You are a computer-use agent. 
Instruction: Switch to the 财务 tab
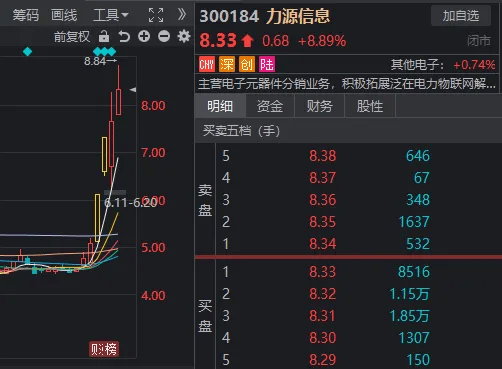(319, 106)
